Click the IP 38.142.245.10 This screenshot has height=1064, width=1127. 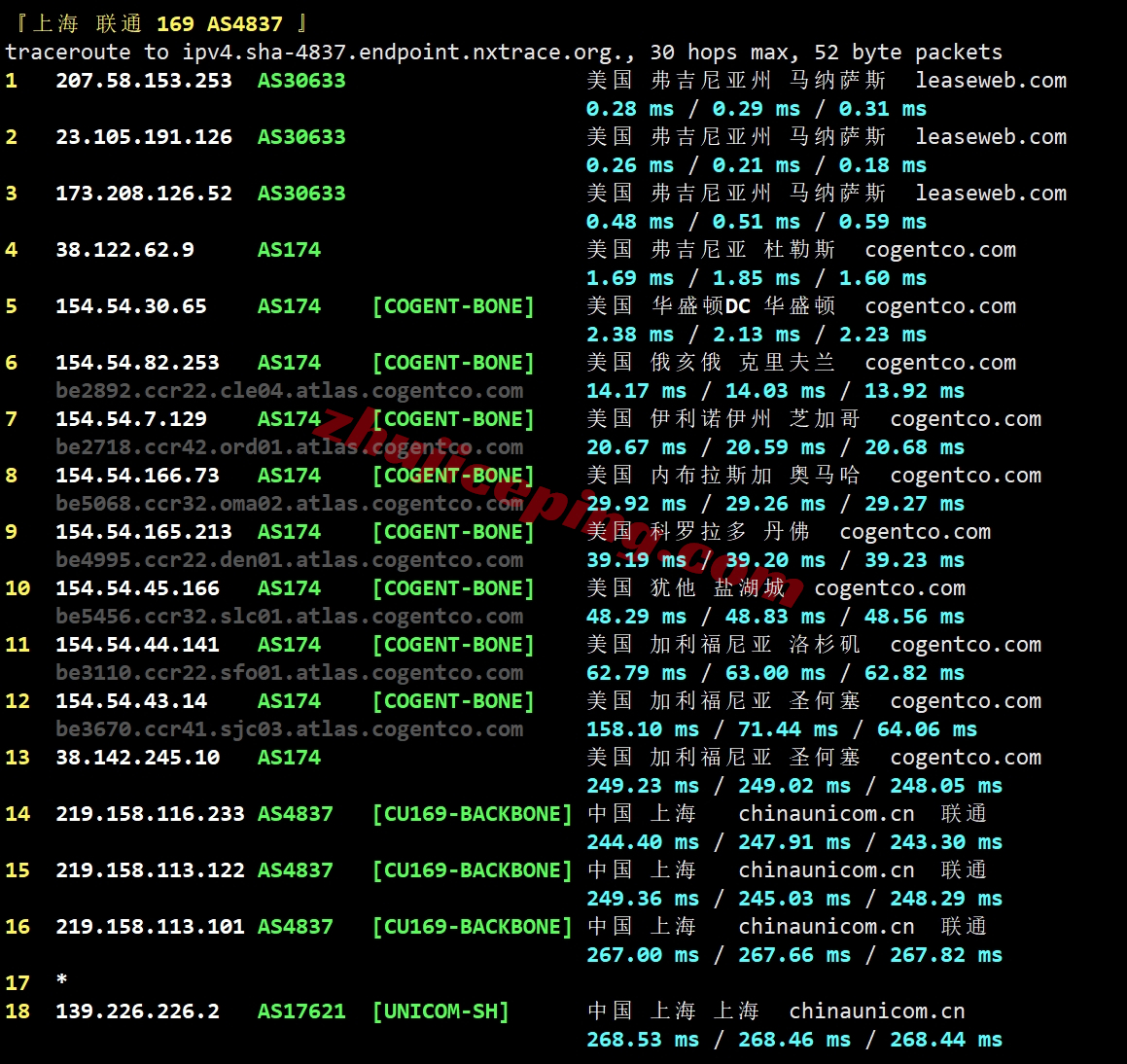137,758
